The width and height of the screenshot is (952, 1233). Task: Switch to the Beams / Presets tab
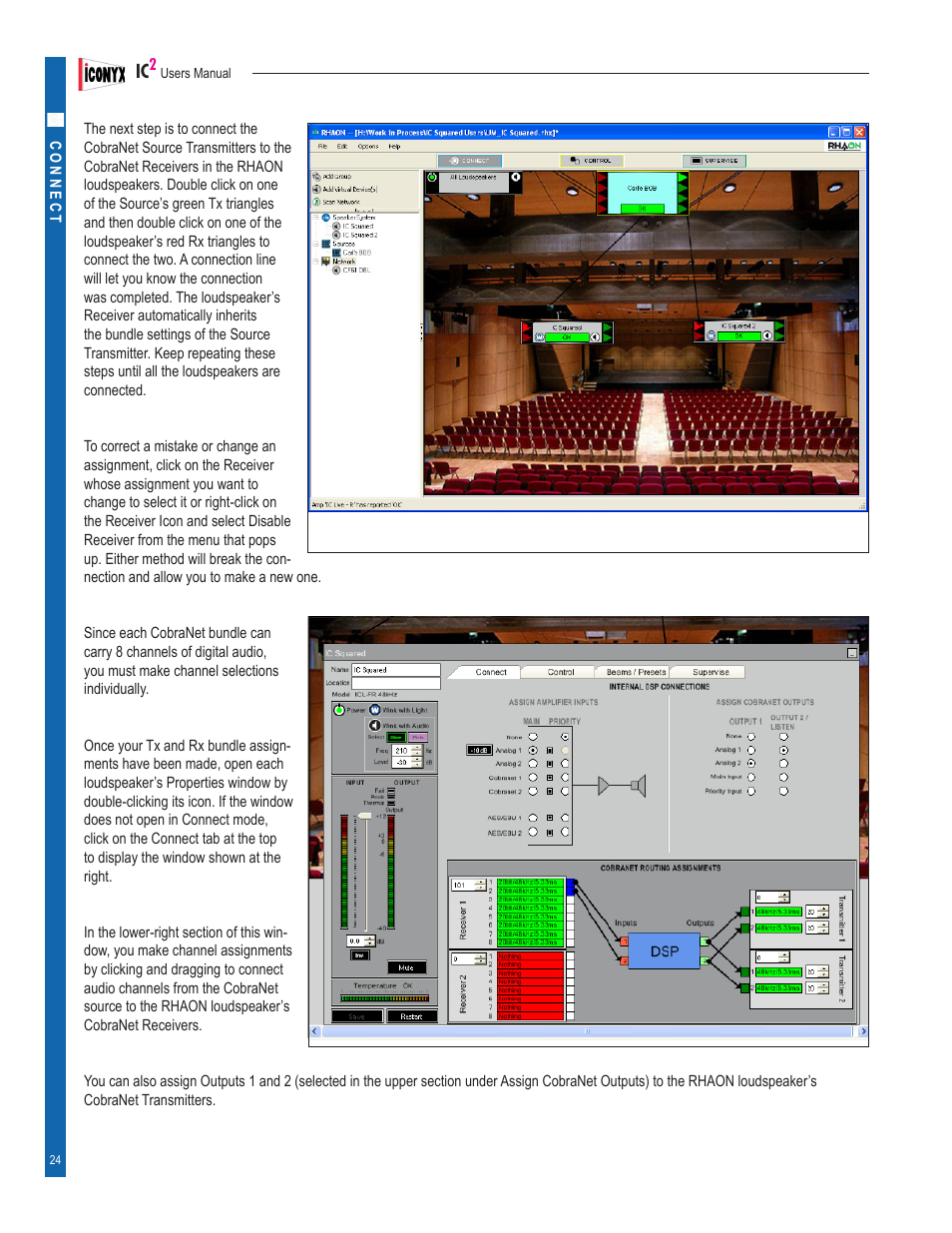pos(636,672)
